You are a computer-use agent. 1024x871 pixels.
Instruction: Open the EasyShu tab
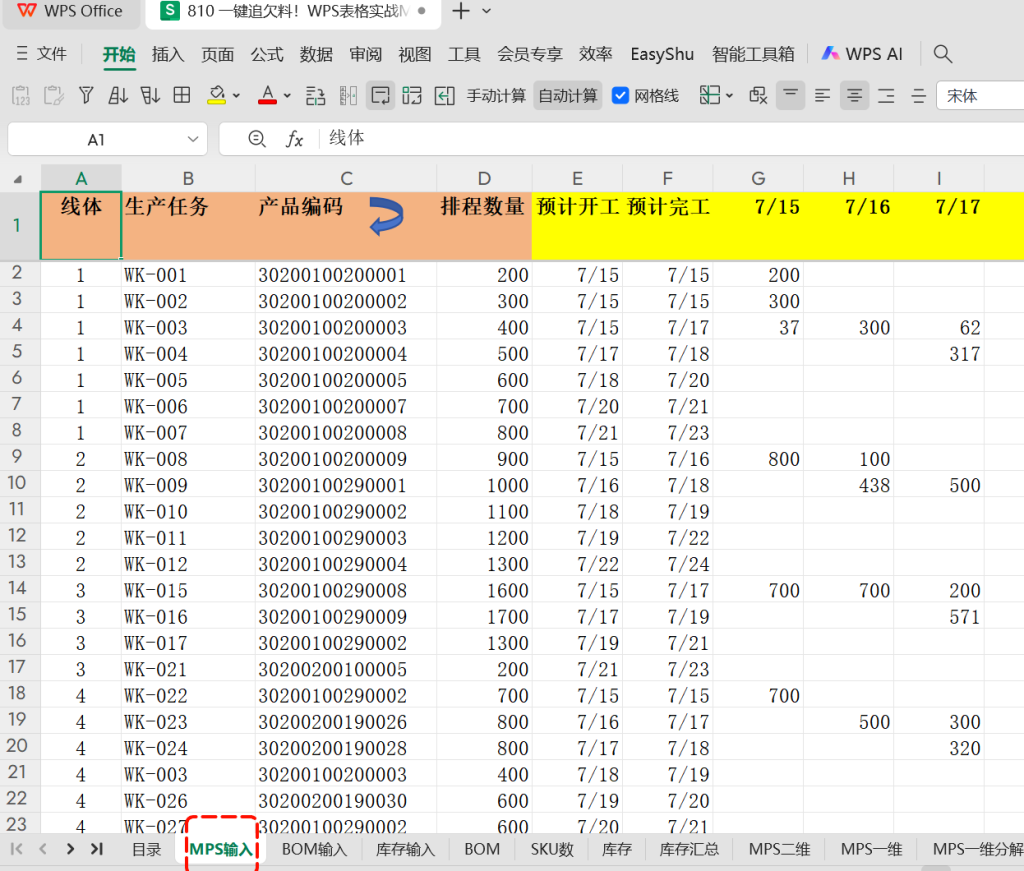(662, 54)
